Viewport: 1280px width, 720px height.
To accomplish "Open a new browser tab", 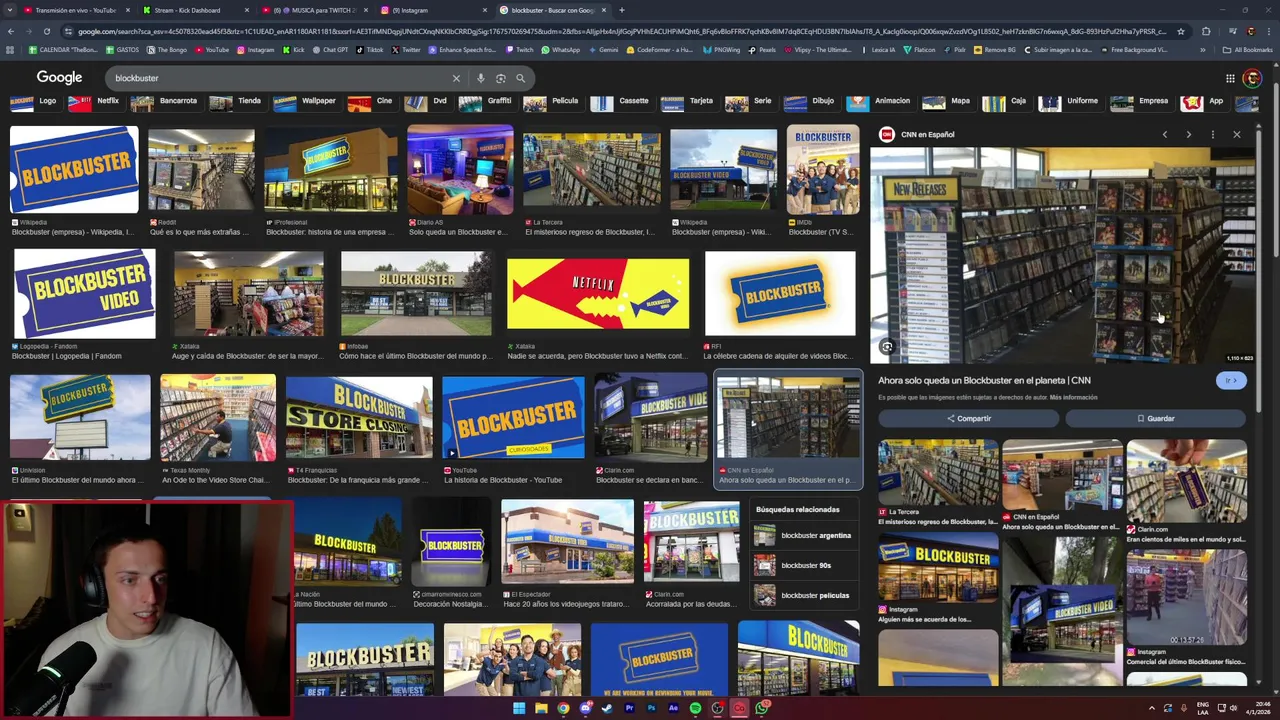I will [x=622, y=10].
